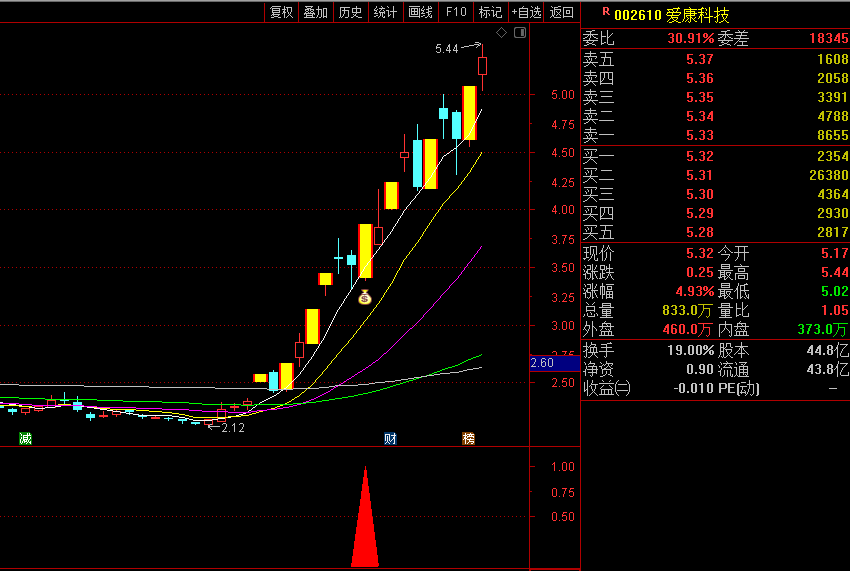Toggle the side panel icon beside the diamond
Screen dimensions: 850x571
pyautogui.click(x=520, y=33)
